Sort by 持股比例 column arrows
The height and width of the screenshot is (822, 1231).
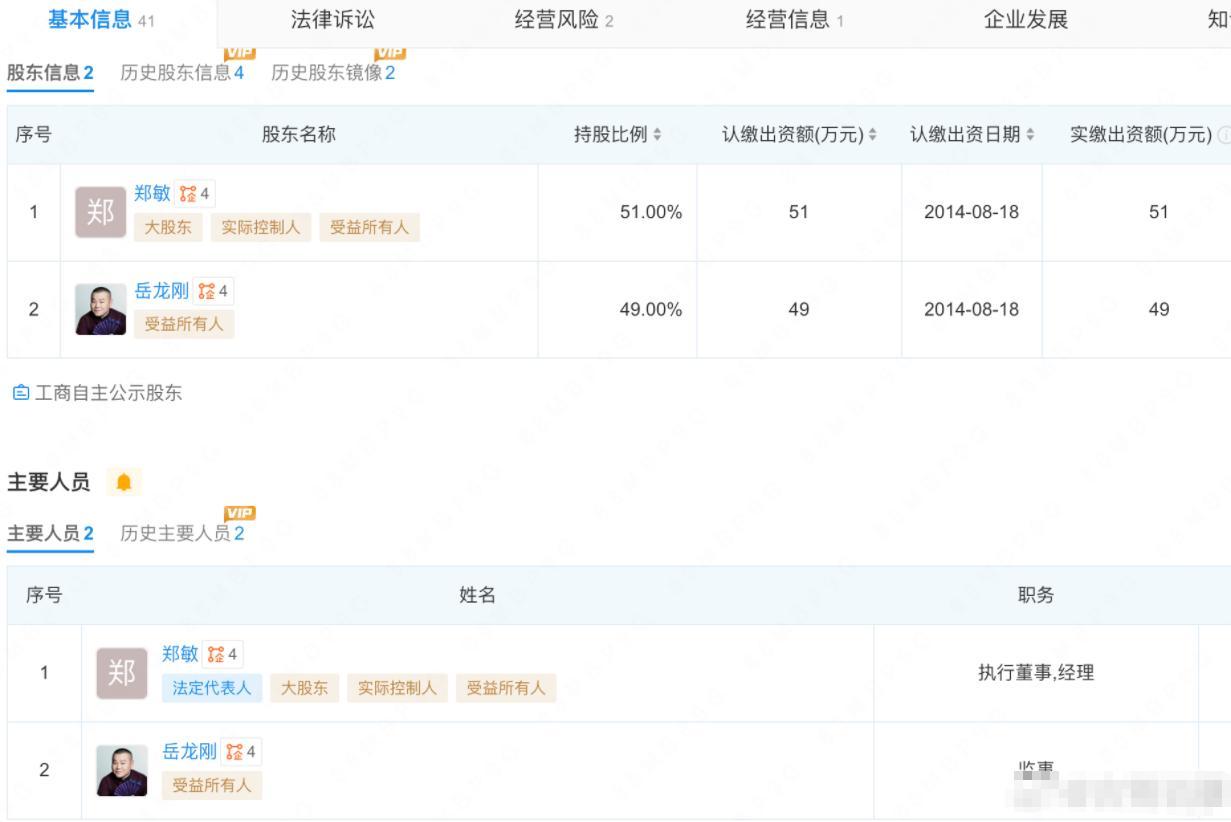coord(657,135)
